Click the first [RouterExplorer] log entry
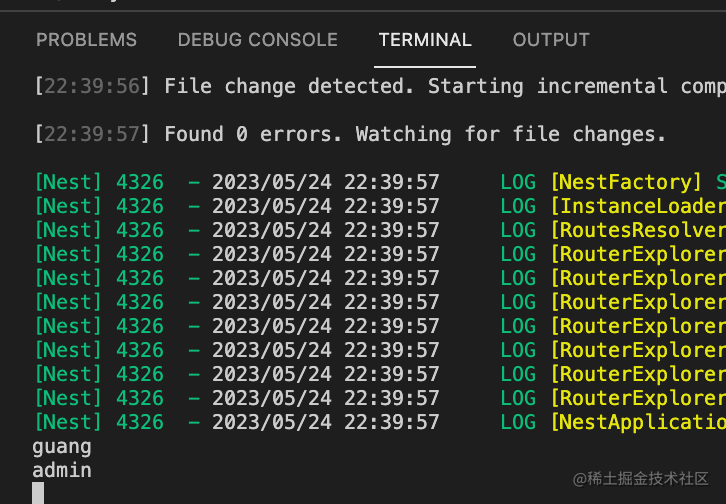 (638, 254)
